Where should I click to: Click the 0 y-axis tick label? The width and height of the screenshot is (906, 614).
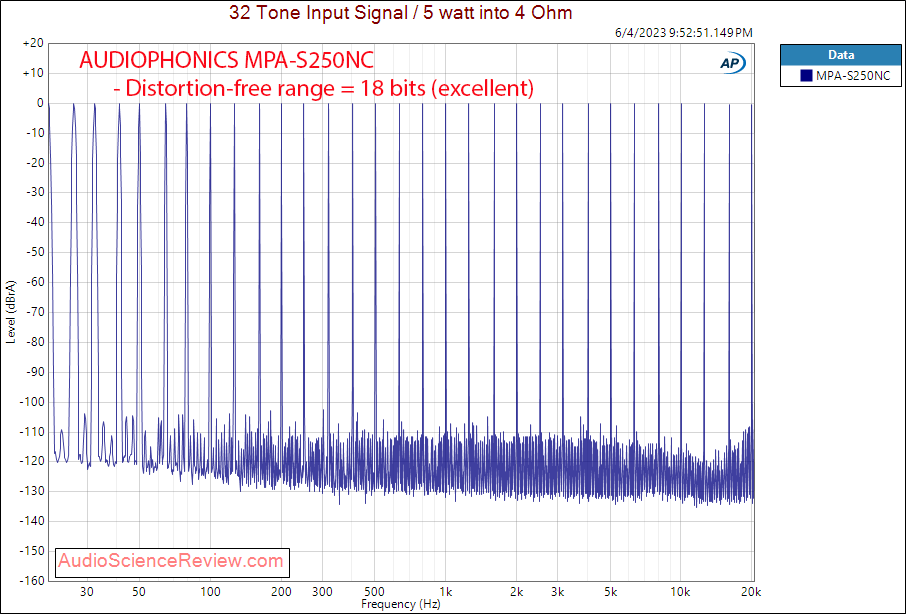point(40,103)
